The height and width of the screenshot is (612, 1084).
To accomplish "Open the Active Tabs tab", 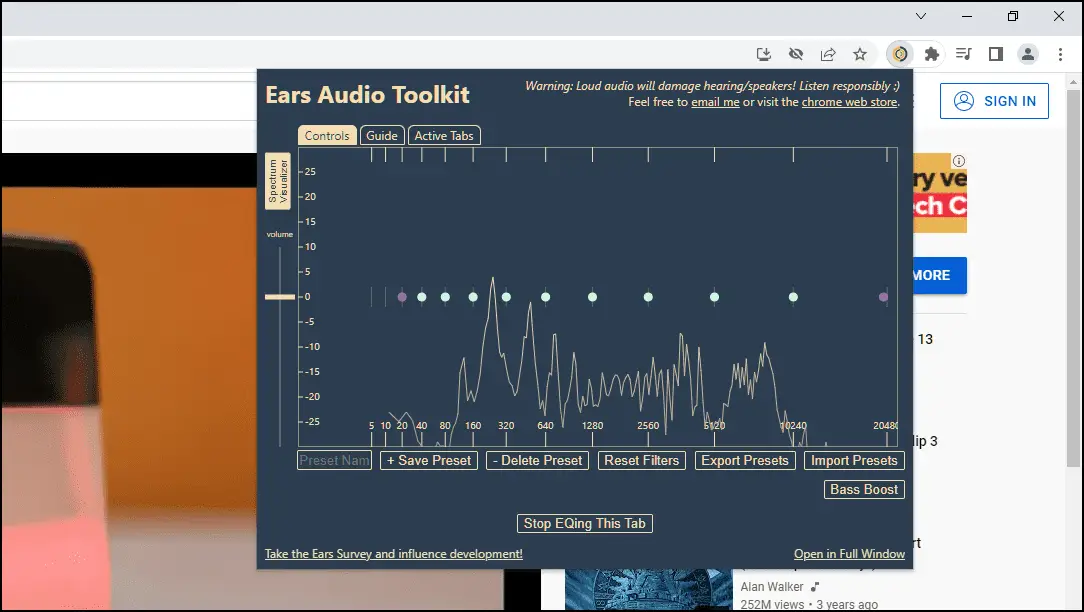I will click(444, 136).
